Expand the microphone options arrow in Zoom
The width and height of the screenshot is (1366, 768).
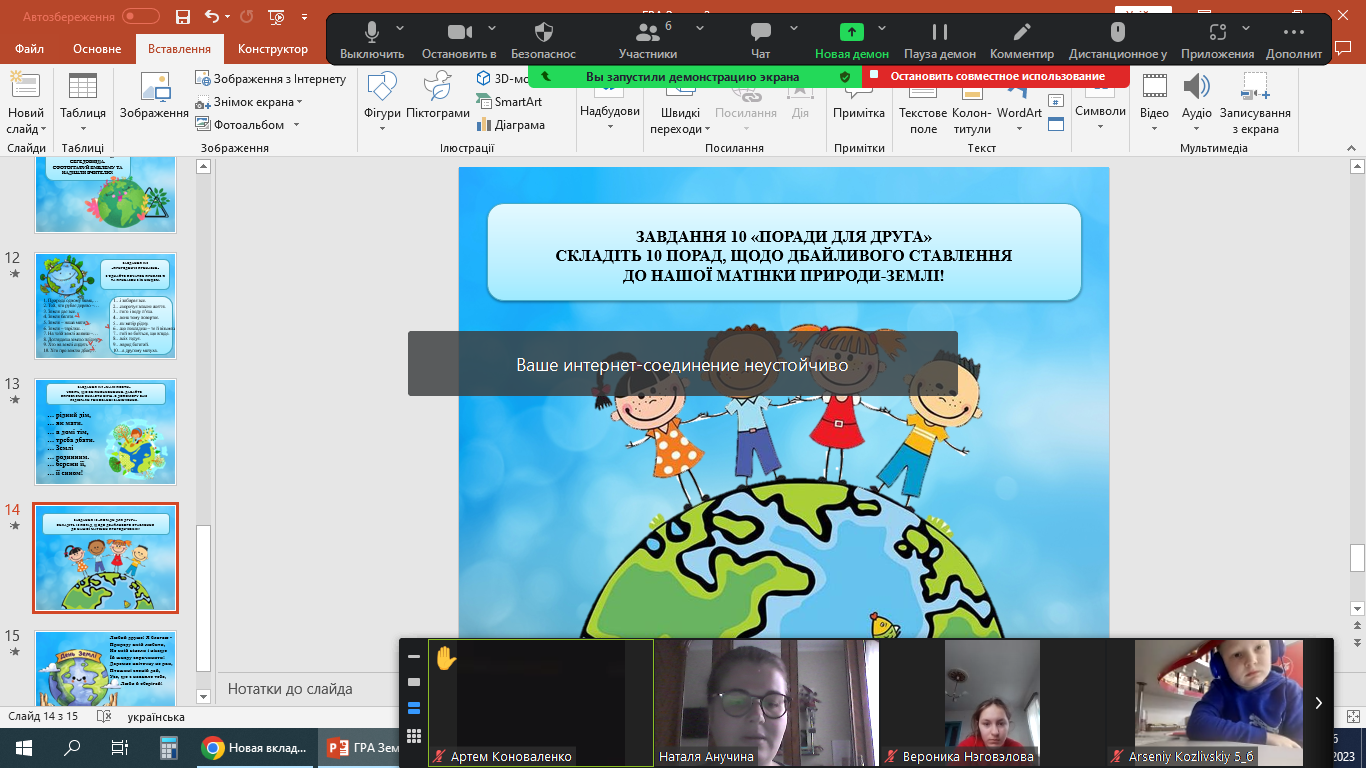[400, 28]
